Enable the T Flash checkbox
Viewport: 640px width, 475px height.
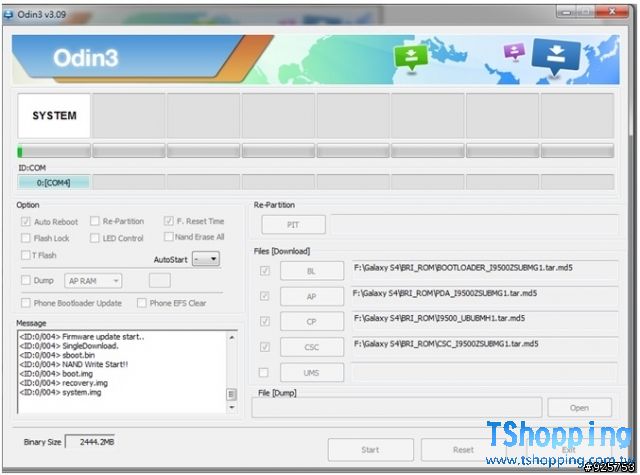26,255
